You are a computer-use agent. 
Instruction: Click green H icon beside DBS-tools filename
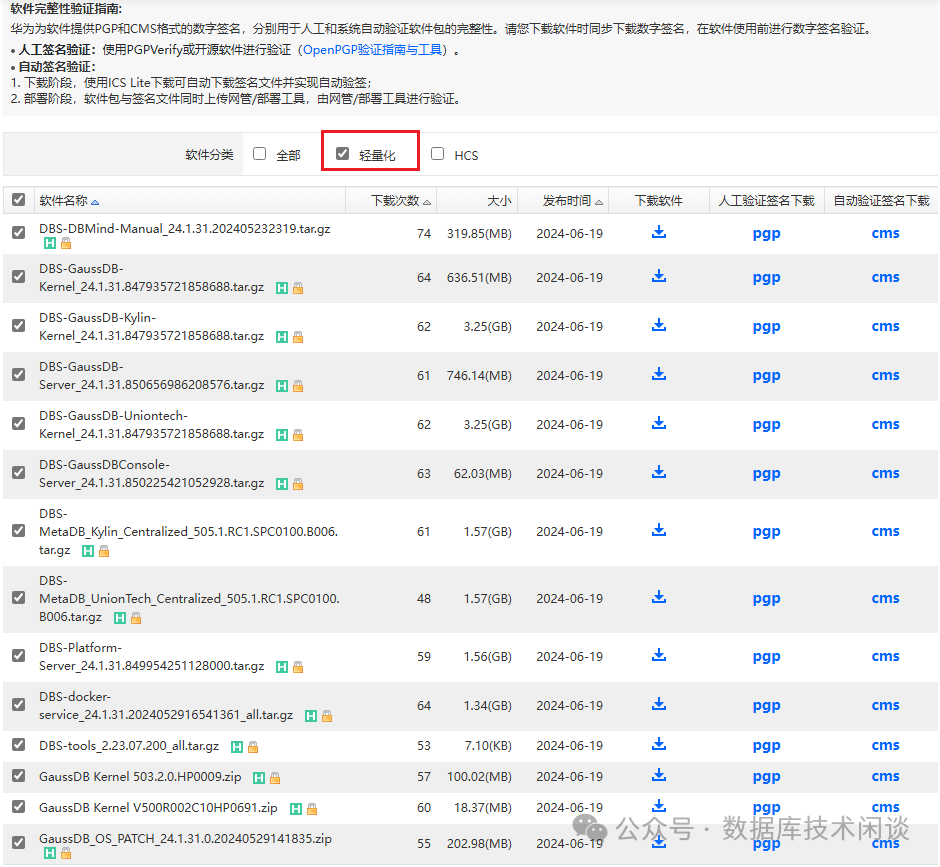[x=237, y=747]
